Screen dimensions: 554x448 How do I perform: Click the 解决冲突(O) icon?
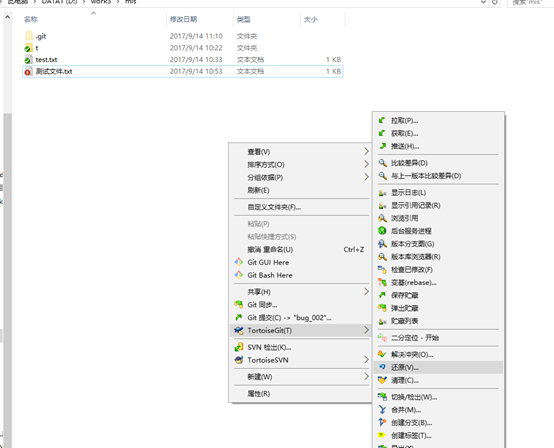click(382, 354)
